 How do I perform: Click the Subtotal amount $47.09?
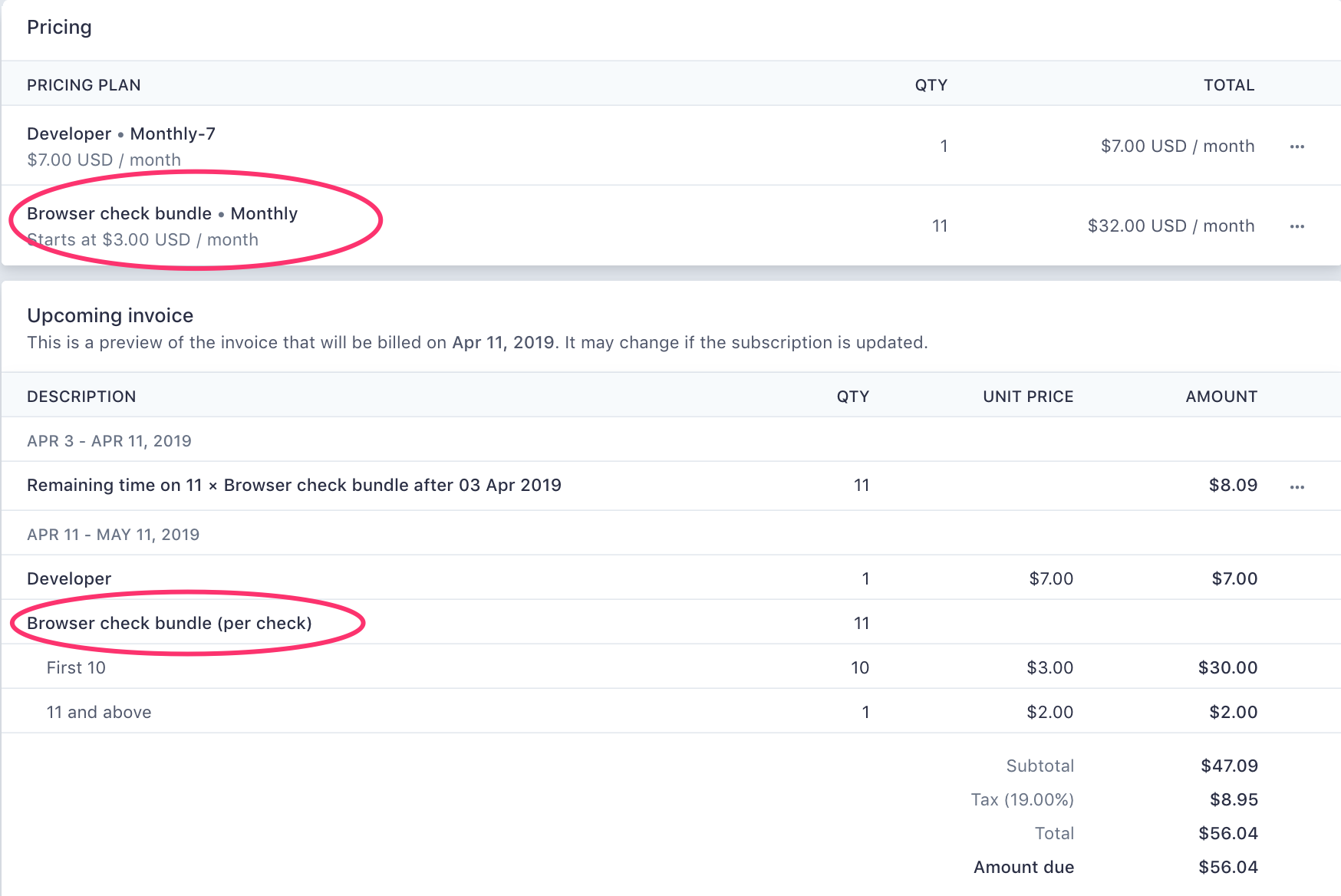coord(1229,766)
